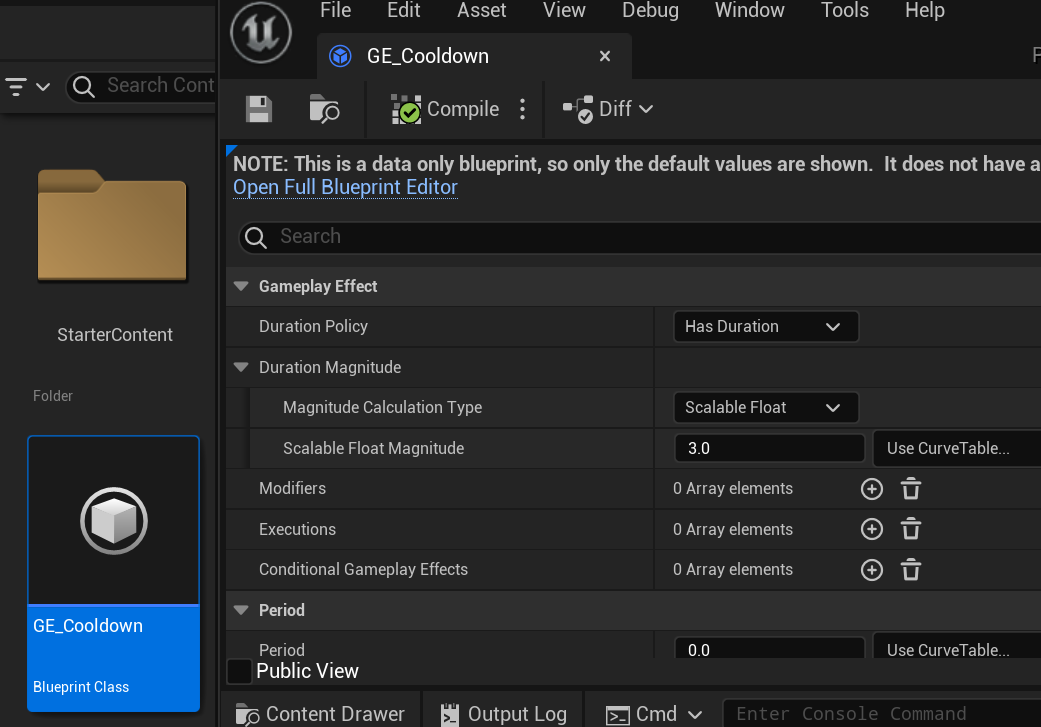
Task: Open Full Blueprint Editor
Action: tap(345, 187)
